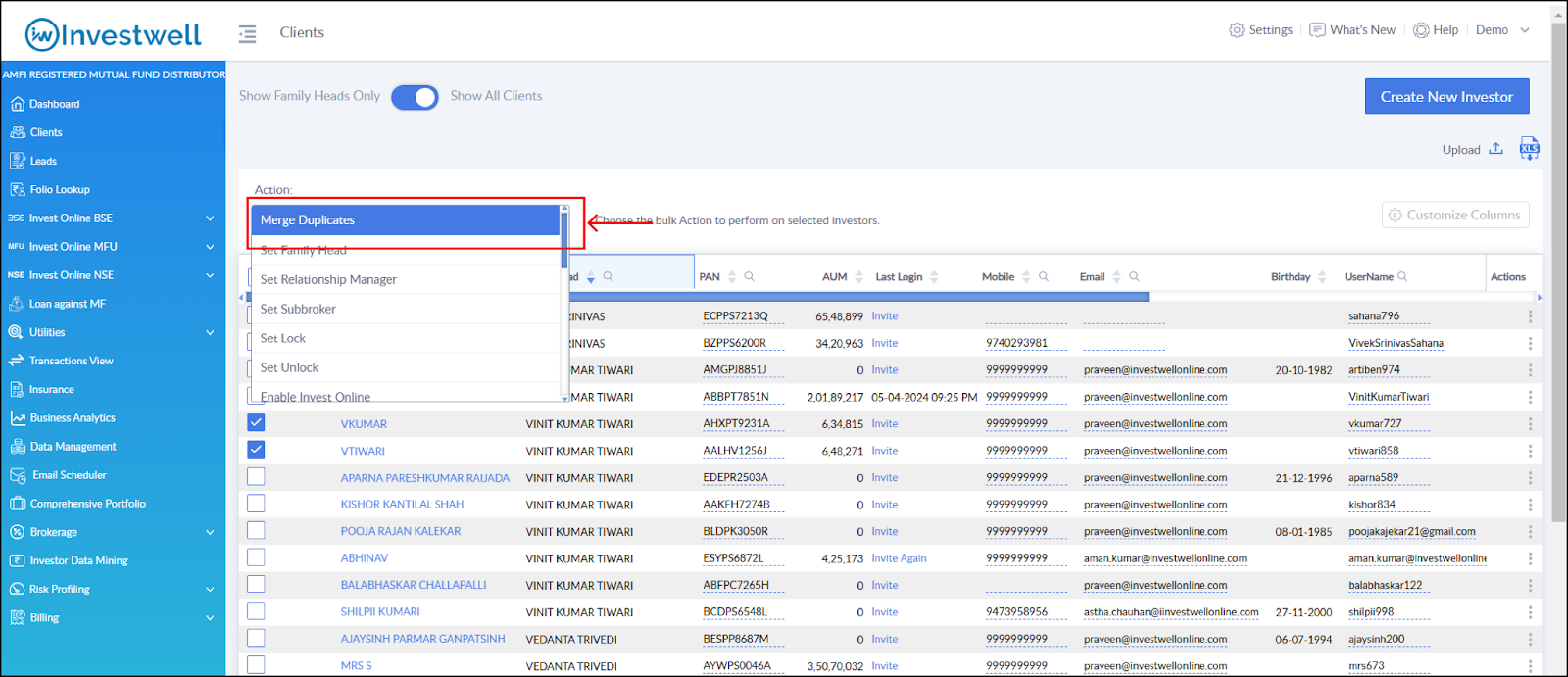
Task: Toggle Show Family Heads Only switch
Action: [x=415, y=97]
